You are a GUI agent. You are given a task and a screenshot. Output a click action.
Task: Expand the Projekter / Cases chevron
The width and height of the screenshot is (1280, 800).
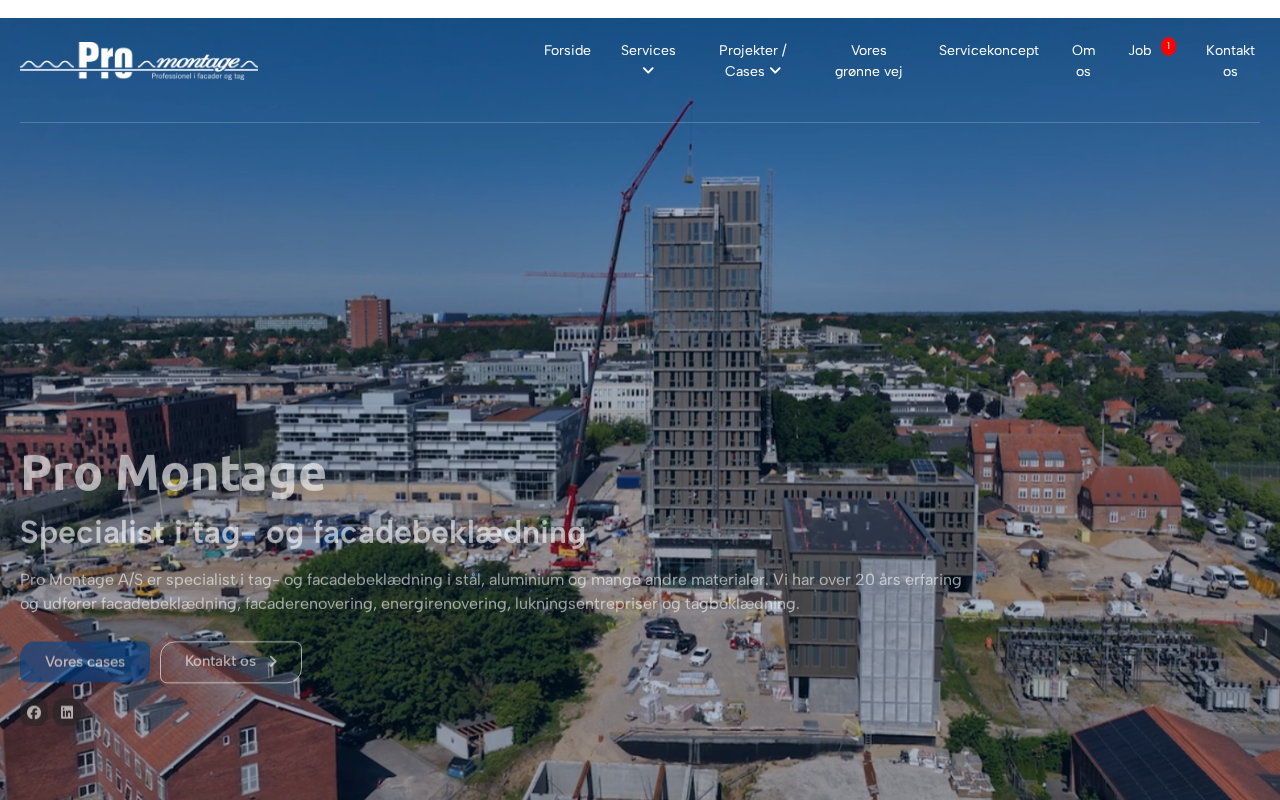point(775,71)
